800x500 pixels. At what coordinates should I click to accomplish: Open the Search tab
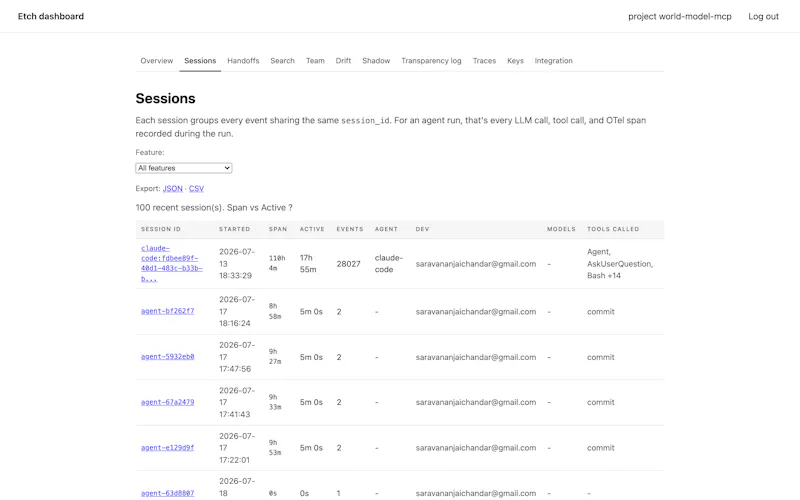(x=282, y=61)
